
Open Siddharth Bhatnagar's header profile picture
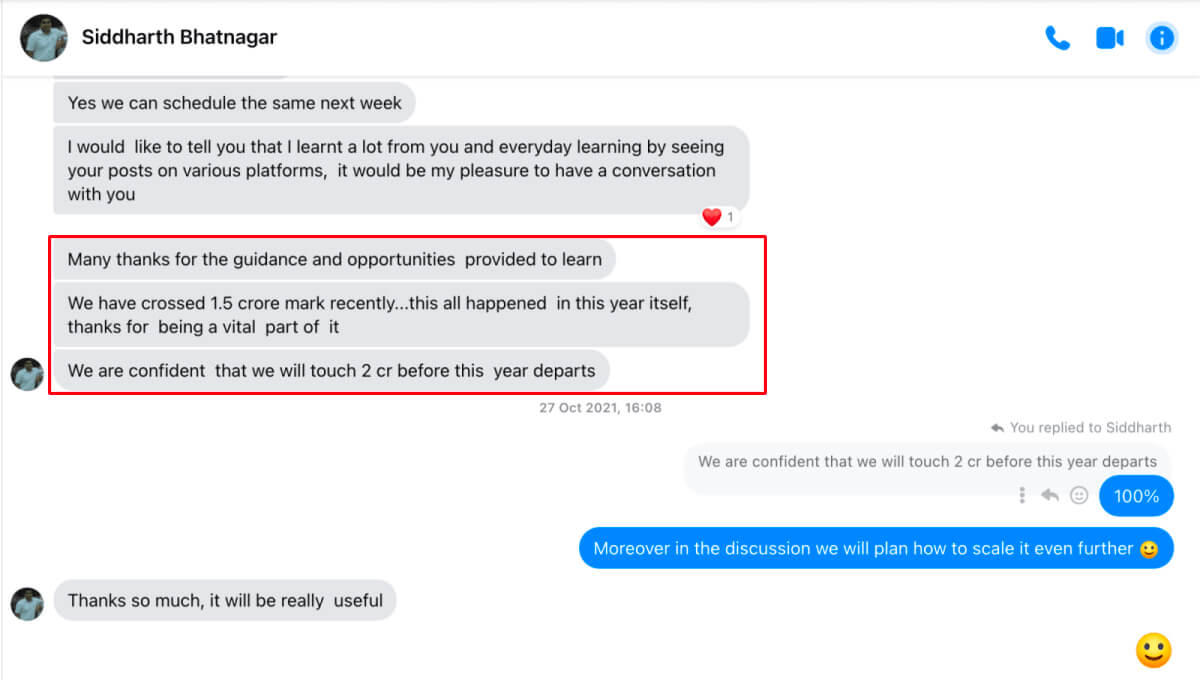(44, 38)
